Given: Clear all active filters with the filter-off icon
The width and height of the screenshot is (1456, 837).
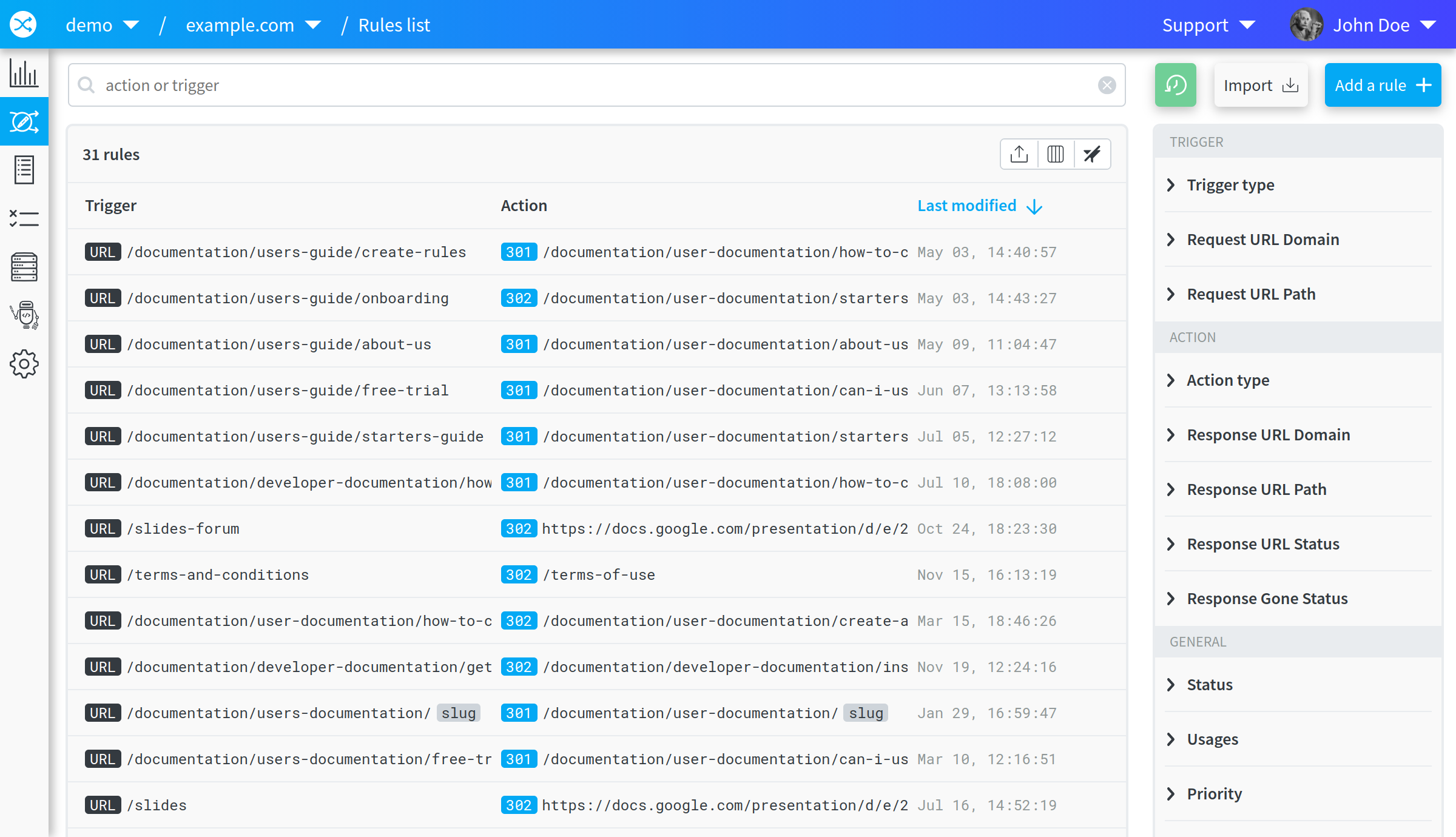Looking at the screenshot, I should tap(1092, 154).
